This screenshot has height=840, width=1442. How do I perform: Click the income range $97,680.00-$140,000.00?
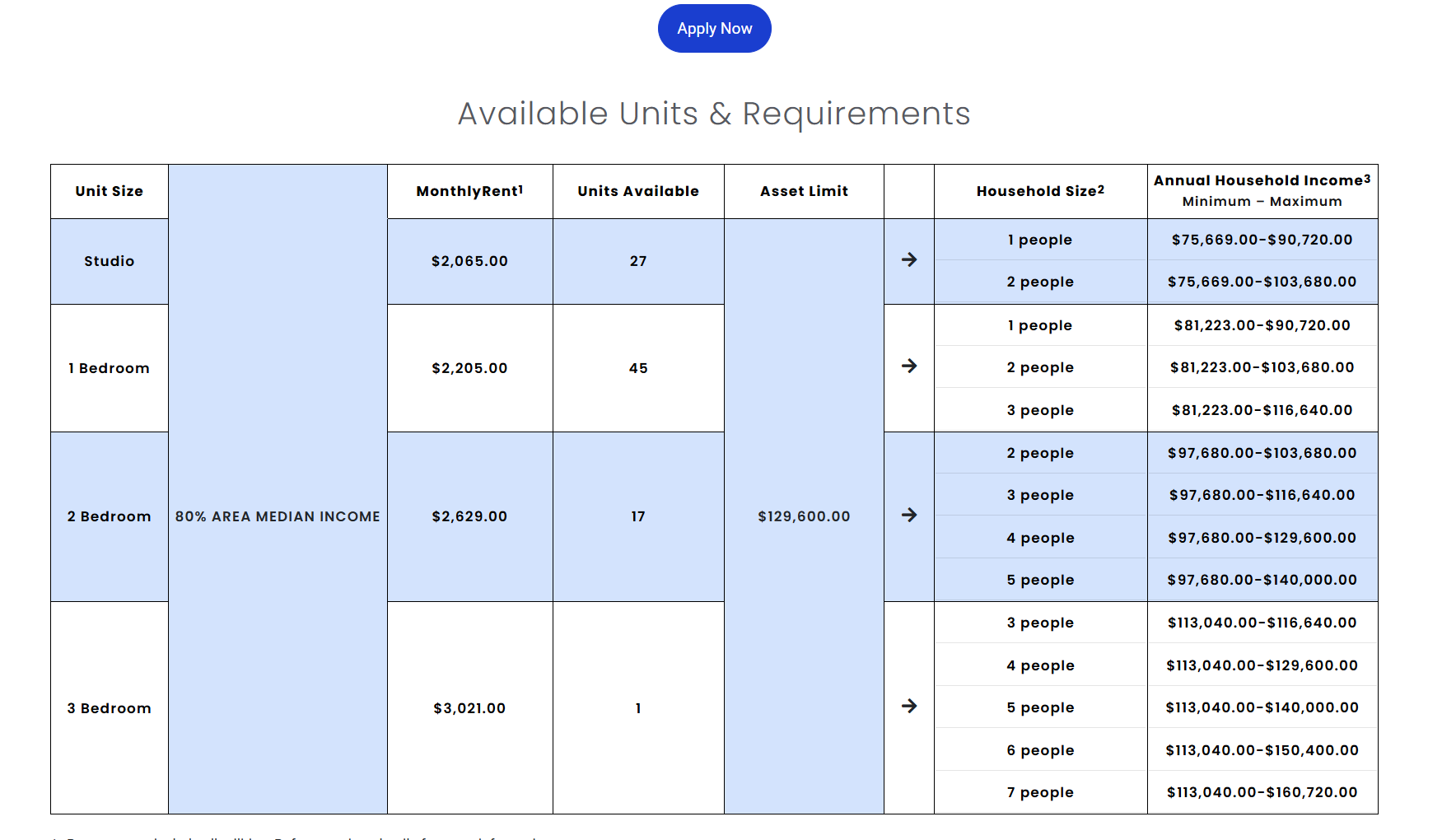[x=1262, y=580]
